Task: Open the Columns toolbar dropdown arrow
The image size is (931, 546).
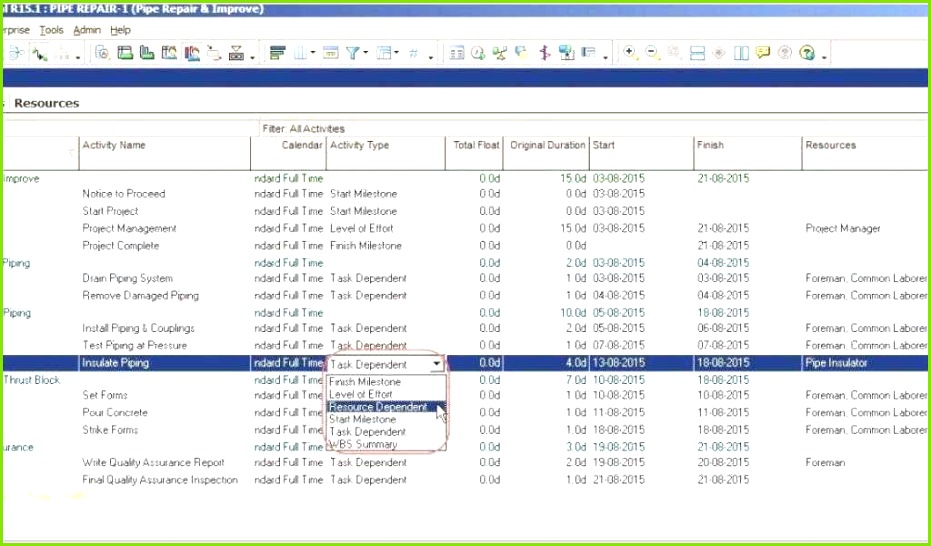Action: (x=313, y=52)
